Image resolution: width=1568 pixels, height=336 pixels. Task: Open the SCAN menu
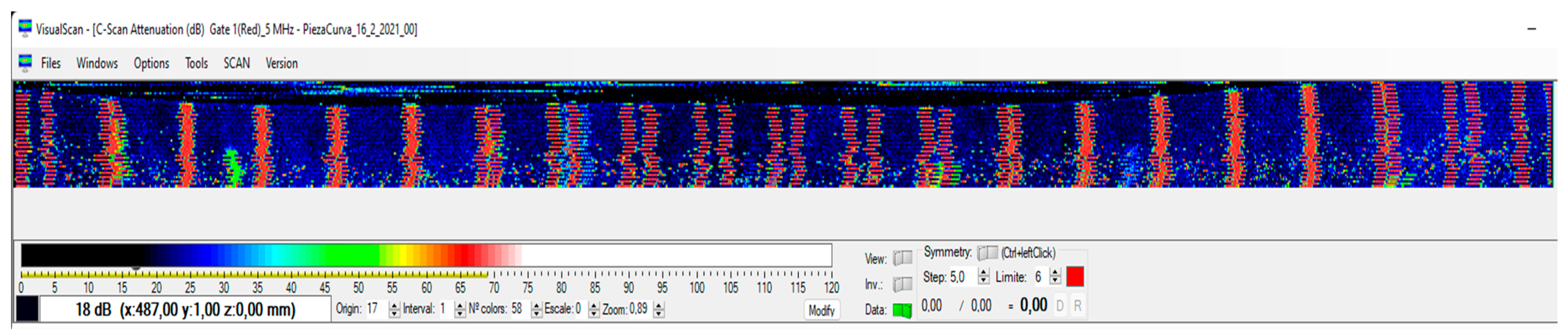point(236,63)
